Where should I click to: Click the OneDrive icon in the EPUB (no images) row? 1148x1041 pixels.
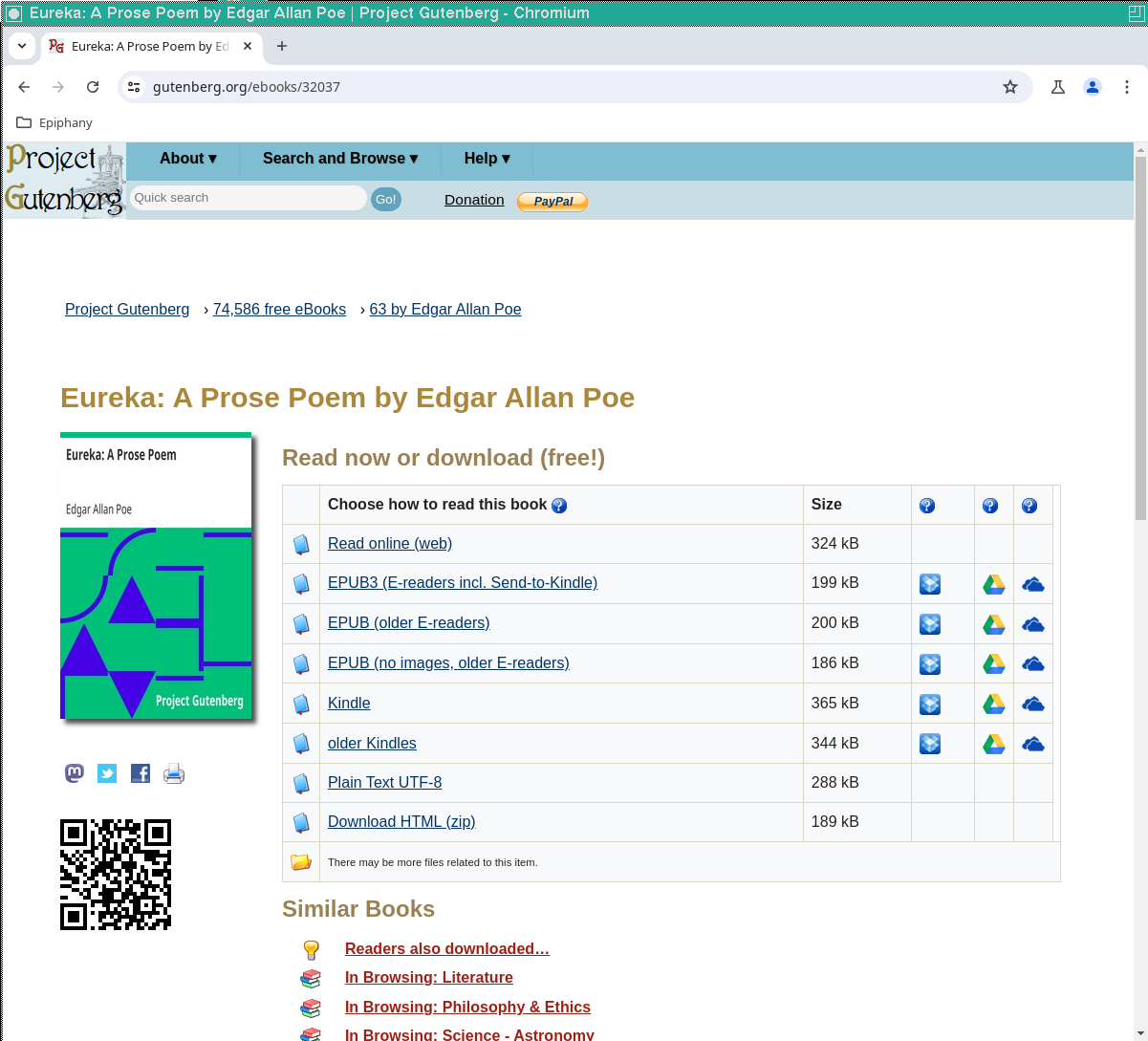(1033, 664)
